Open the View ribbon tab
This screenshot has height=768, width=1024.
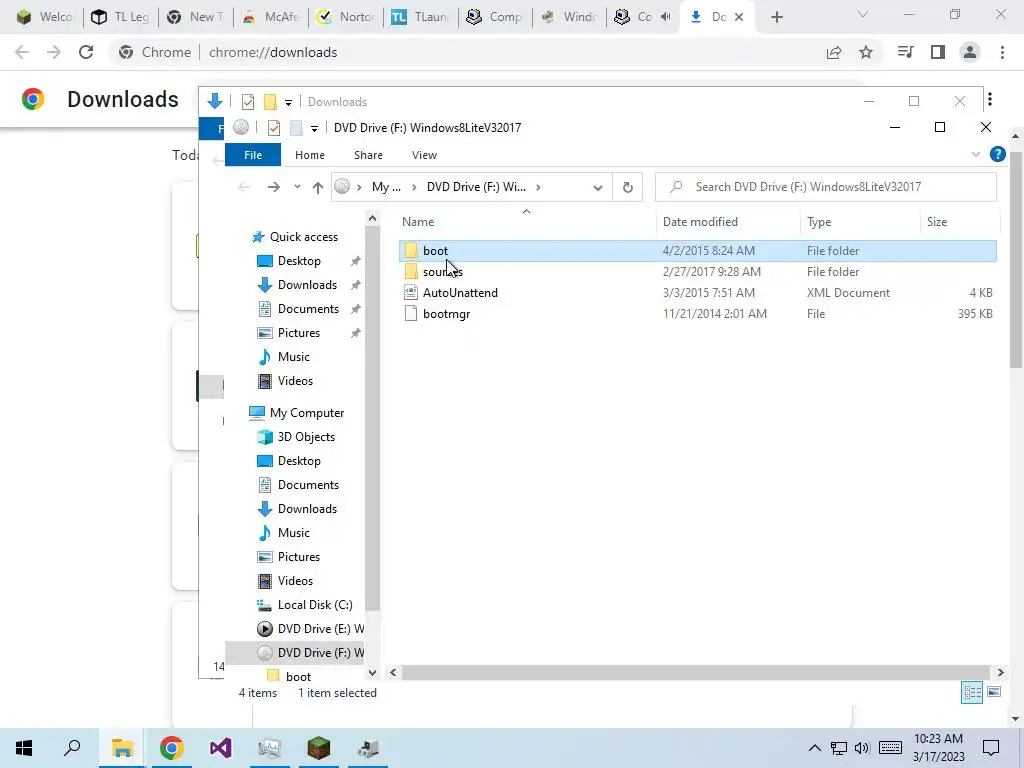pos(424,155)
